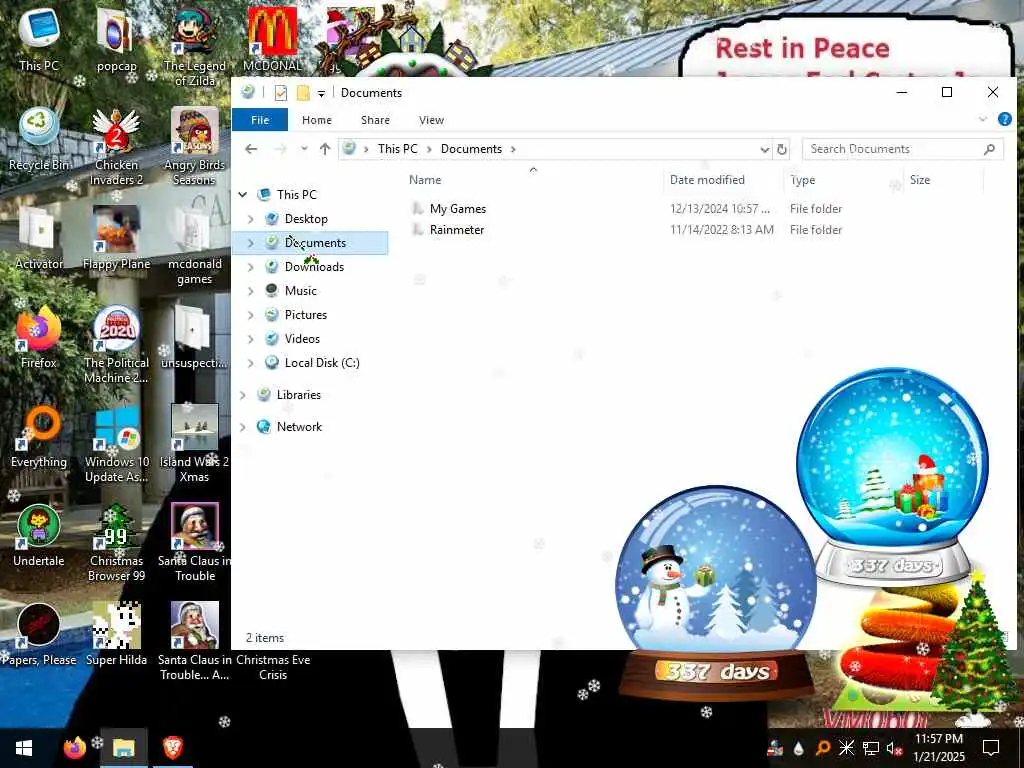Open the address bar history dropdown

[764, 150]
